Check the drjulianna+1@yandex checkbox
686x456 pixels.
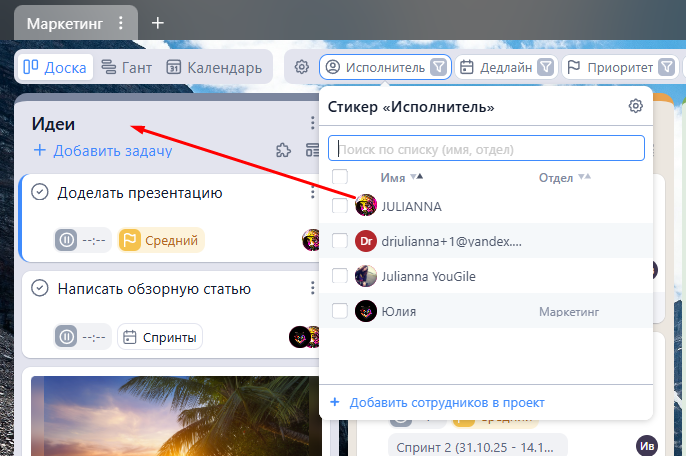340,240
